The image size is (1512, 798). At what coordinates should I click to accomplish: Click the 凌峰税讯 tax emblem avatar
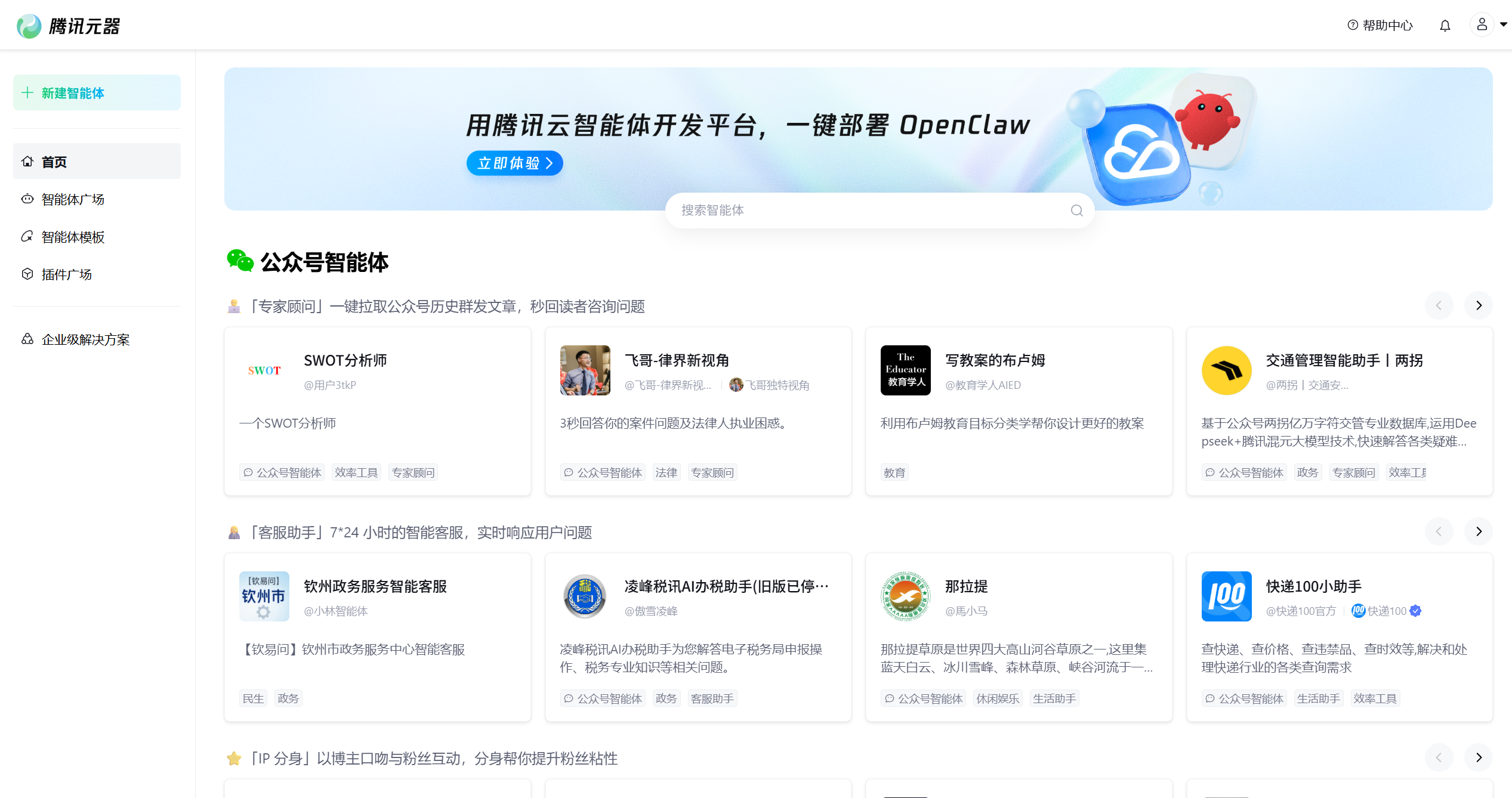point(585,596)
